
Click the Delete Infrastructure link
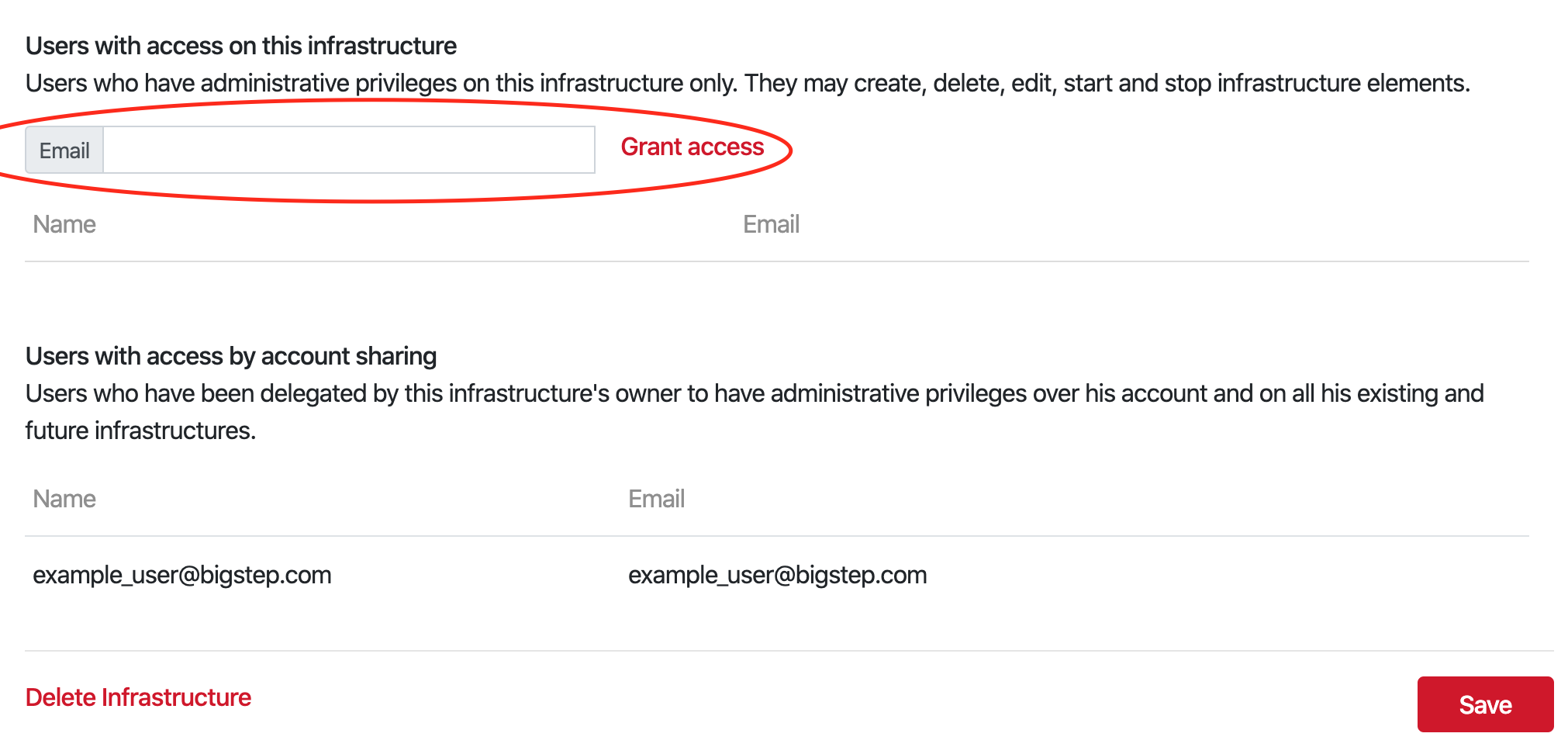click(x=138, y=697)
